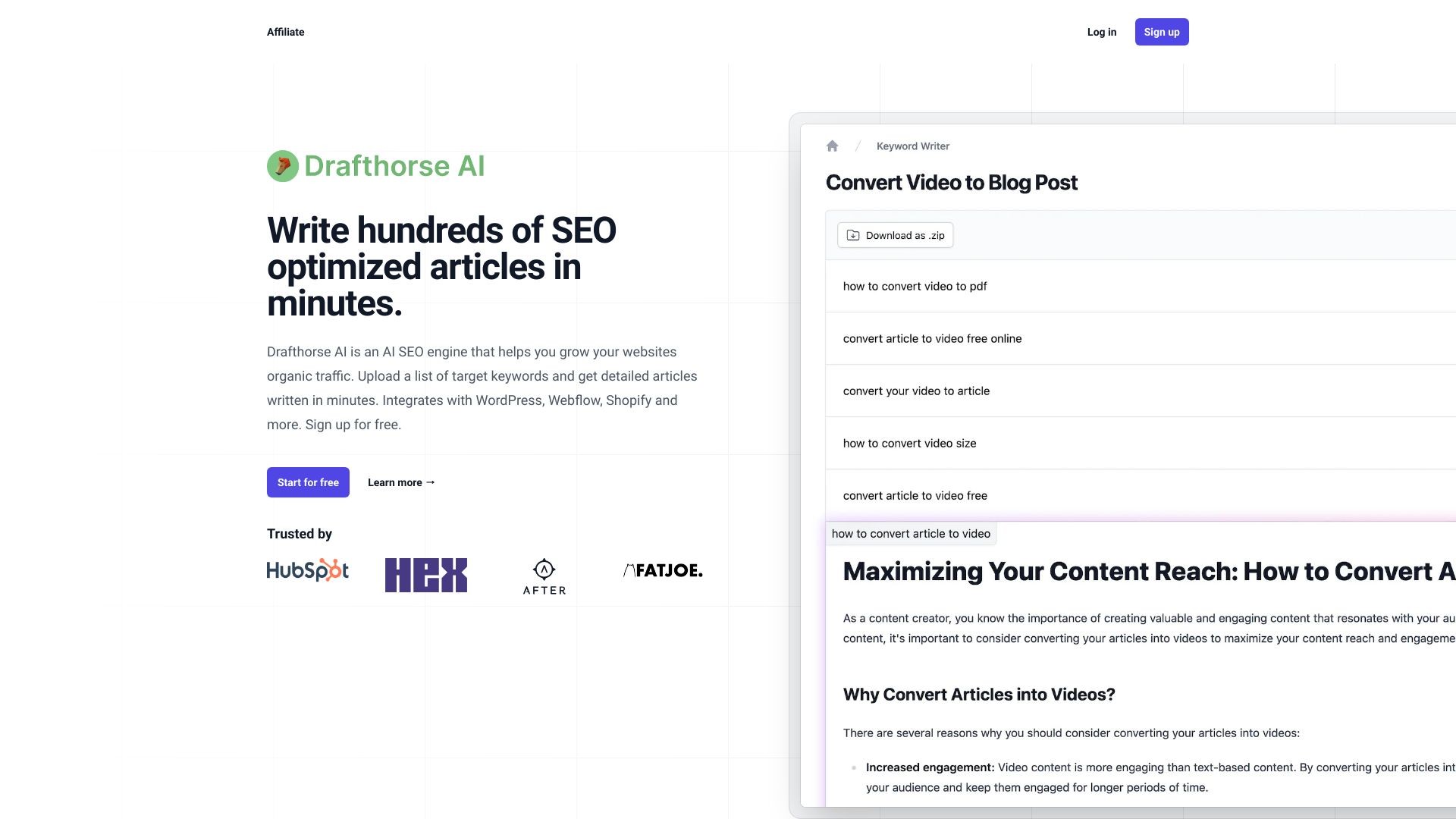Image resolution: width=1456 pixels, height=819 pixels.
Task: Open the 'convert article to video free' row
Action: [x=915, y=496]
